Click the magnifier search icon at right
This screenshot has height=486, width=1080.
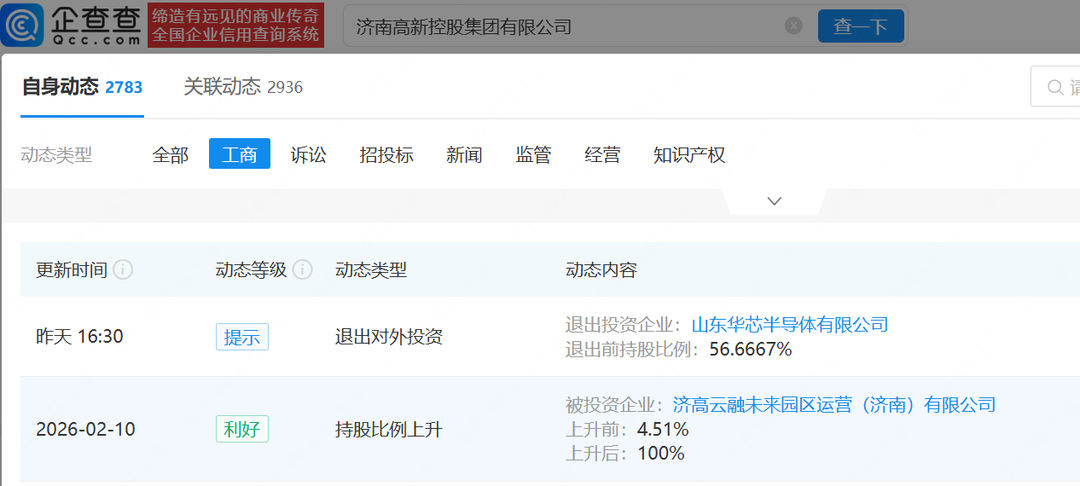(x=1055, y=88)
